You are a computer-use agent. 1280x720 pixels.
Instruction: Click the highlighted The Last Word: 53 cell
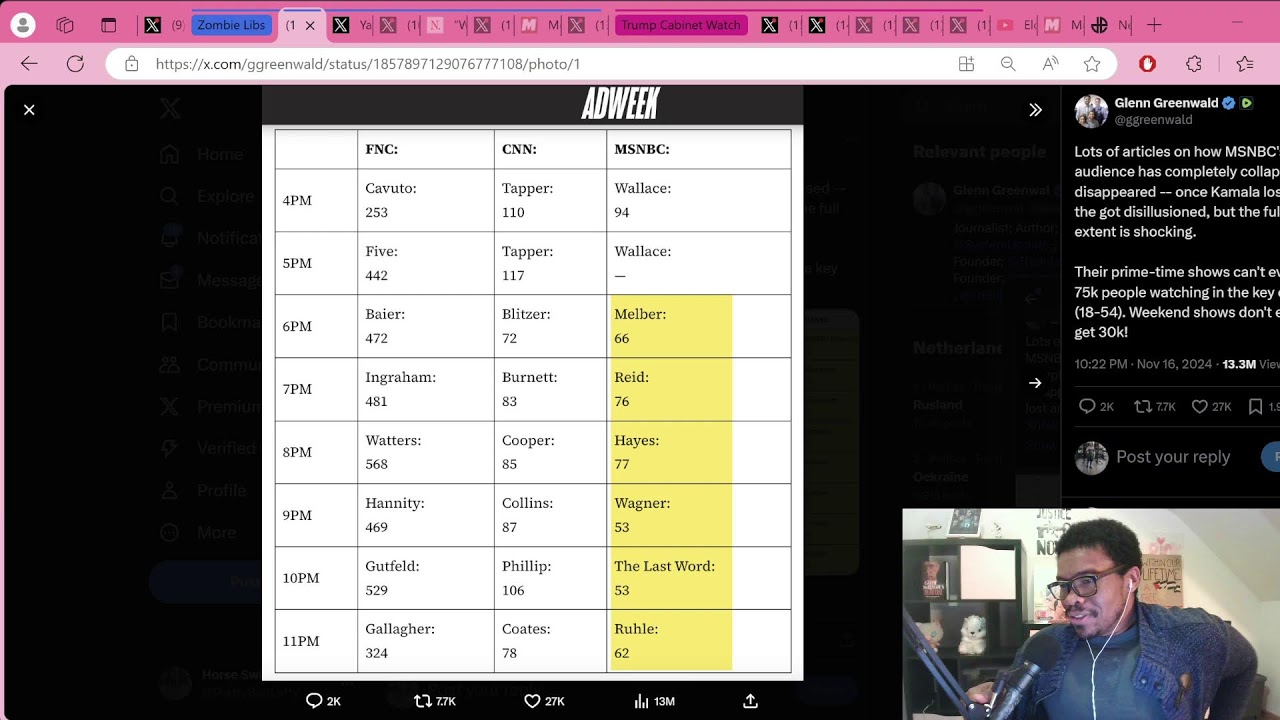pos(699,578)
